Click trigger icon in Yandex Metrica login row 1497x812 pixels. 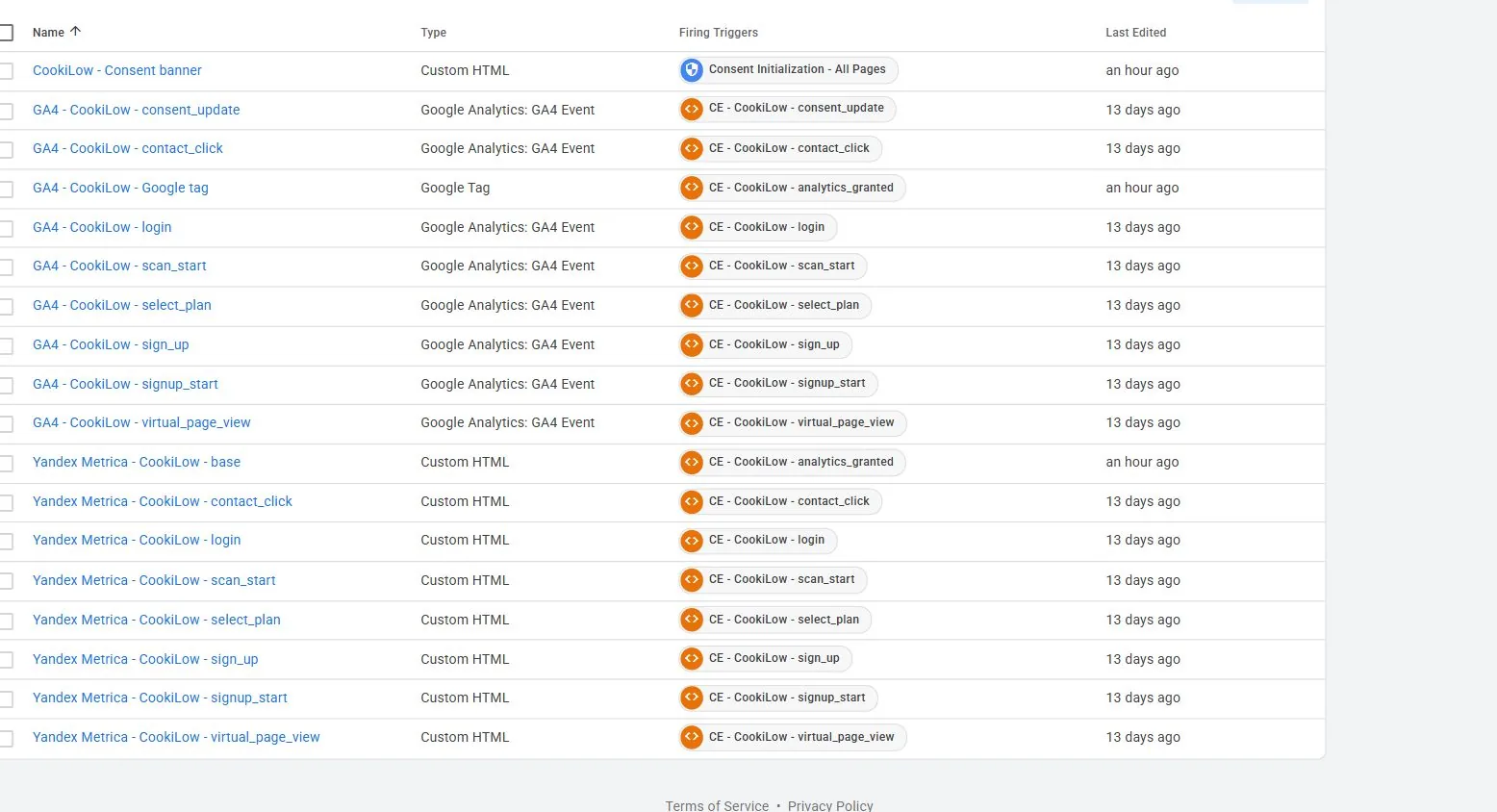click(x=692, y=540)
